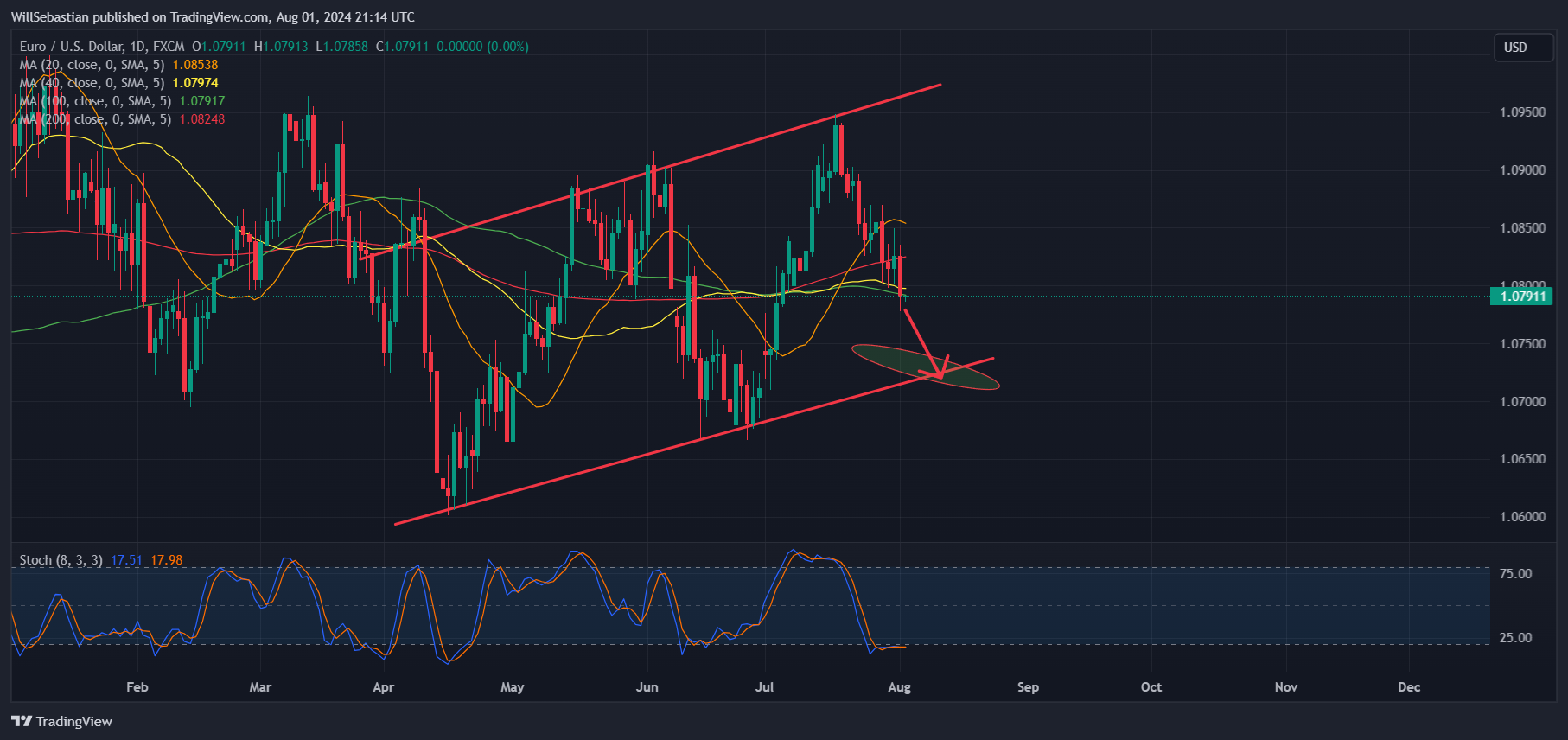The image size is (1568, 740).
Task: Click the Jul label on time axis
Action: coord(765,687)
